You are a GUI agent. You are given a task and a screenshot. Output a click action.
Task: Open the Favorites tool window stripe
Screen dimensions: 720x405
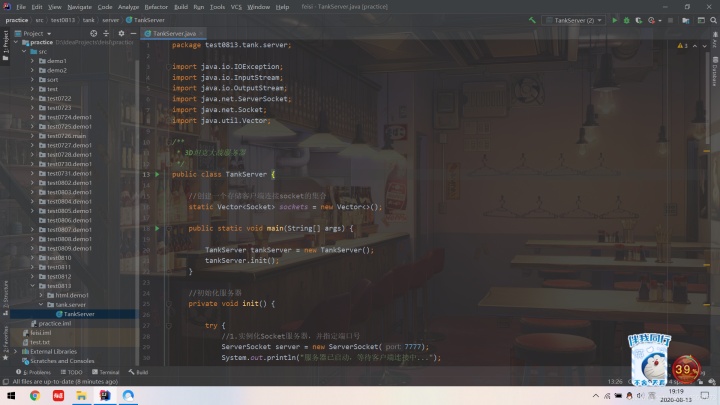pyautogui.click(x=6, y=343)
